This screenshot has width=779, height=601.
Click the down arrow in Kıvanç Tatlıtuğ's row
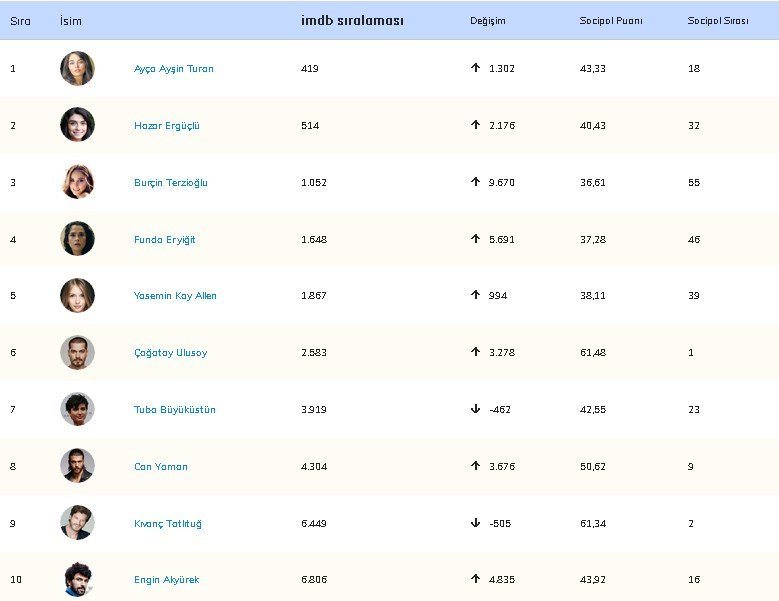pos(475,523)
